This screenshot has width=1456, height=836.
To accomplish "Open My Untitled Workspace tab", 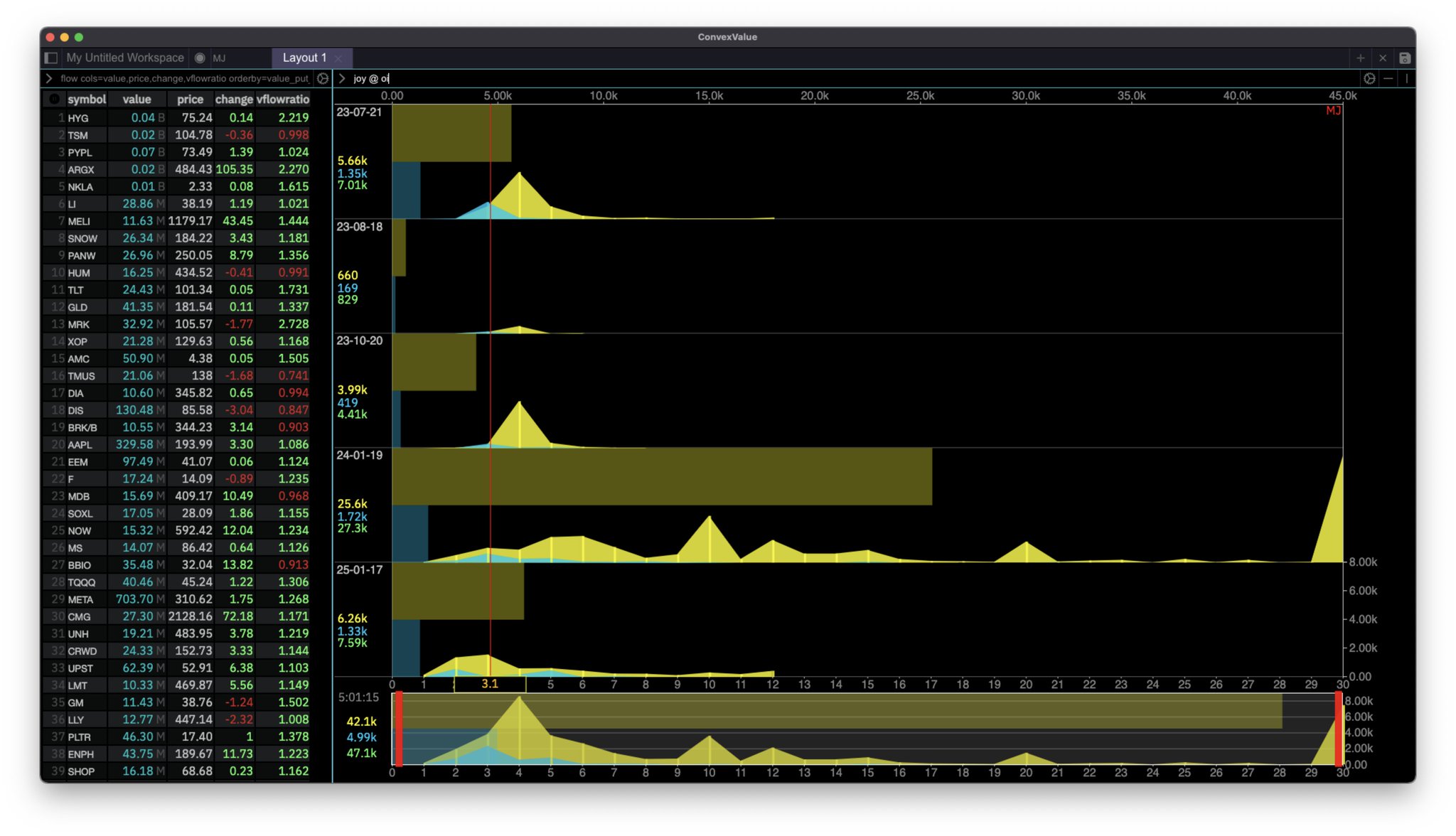I will point(125,58).
